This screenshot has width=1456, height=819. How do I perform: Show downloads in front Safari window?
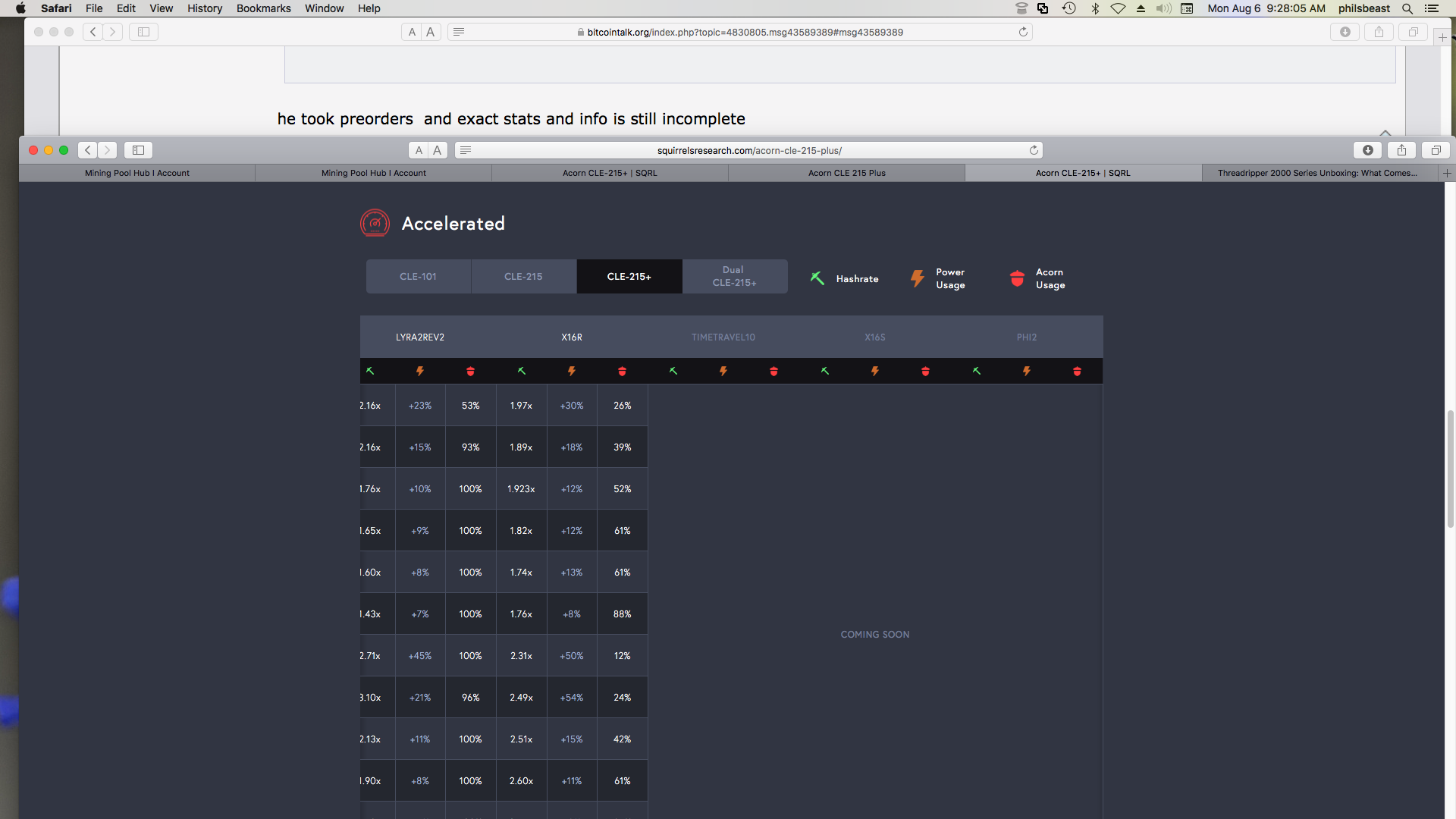pos(1368,150)
